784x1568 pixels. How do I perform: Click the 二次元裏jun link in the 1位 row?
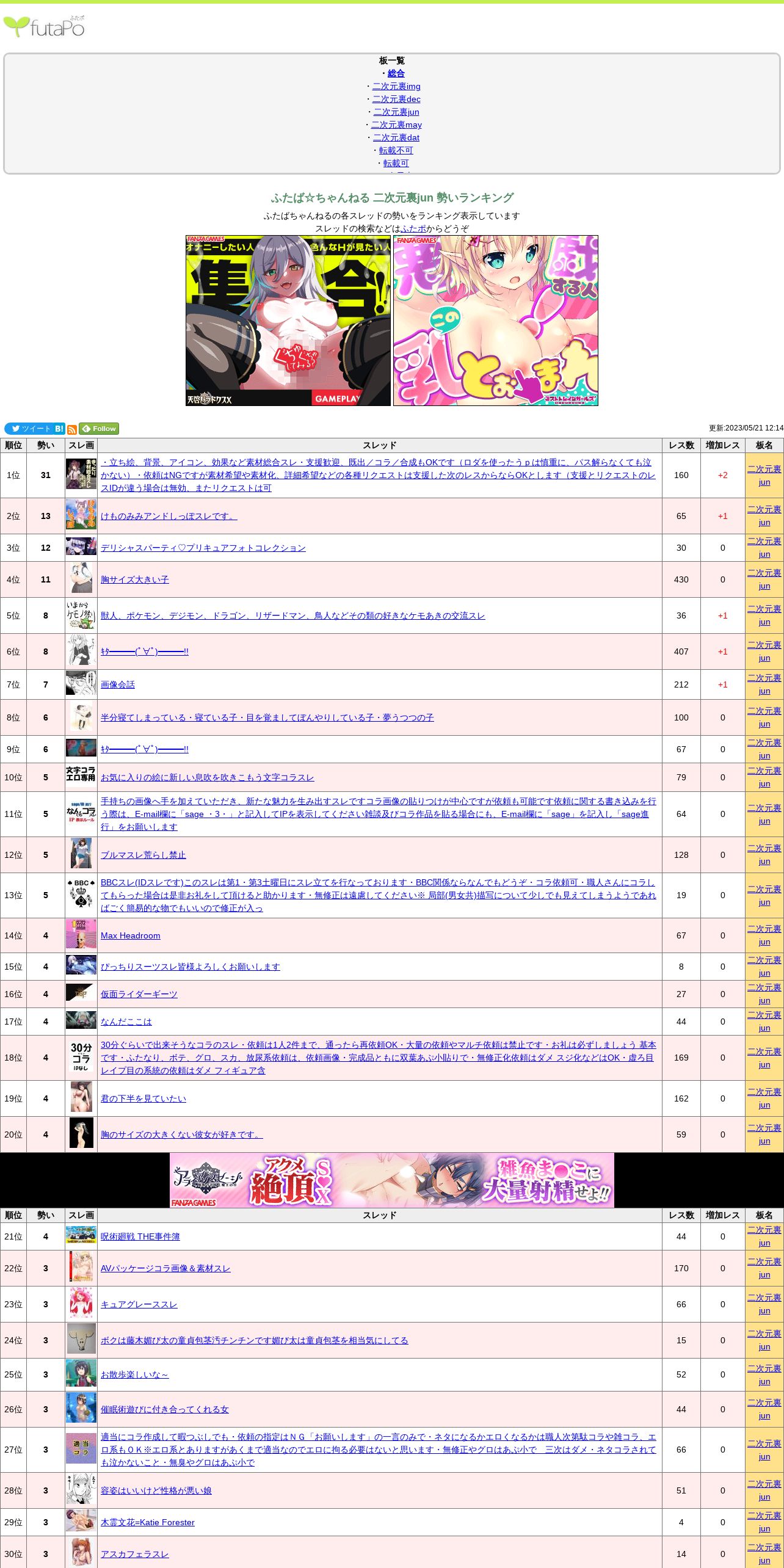764,476
